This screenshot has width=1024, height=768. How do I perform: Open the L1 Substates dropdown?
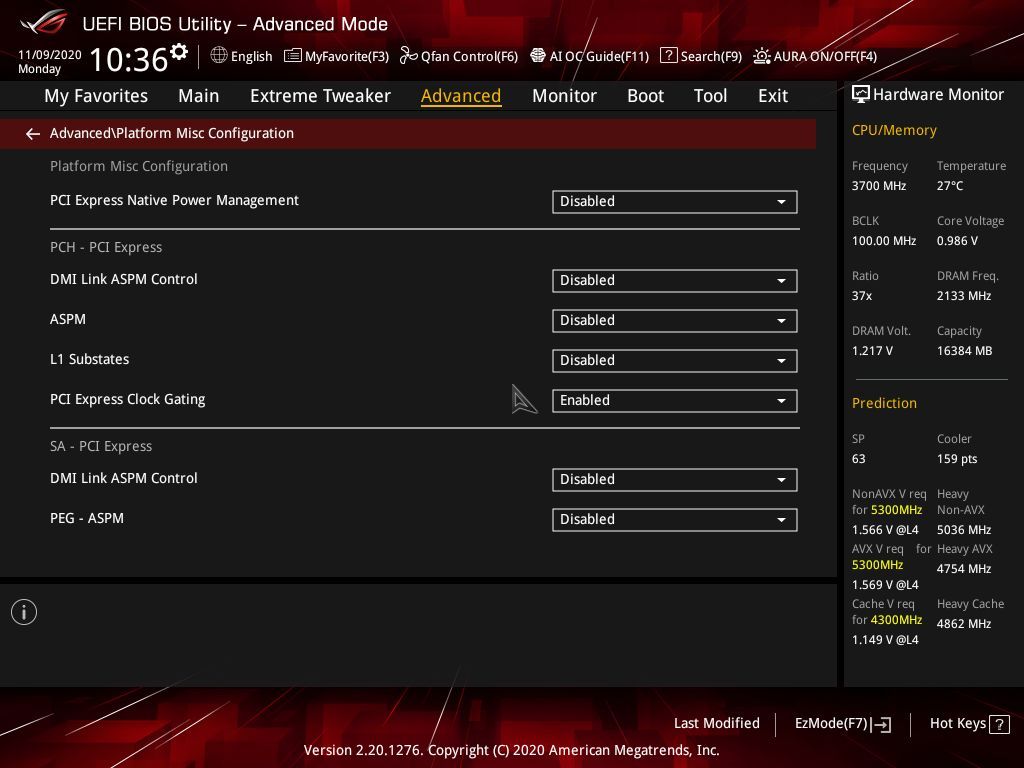(x=675, y=360)
